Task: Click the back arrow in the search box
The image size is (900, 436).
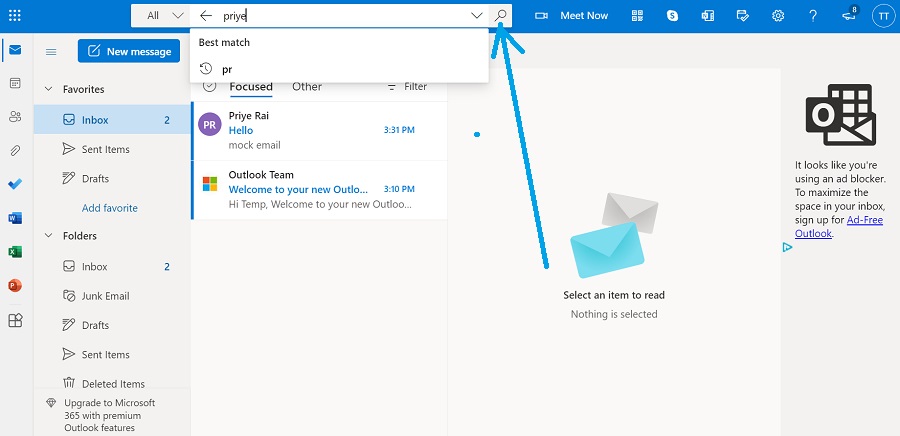Action: [x=206, y=15]
